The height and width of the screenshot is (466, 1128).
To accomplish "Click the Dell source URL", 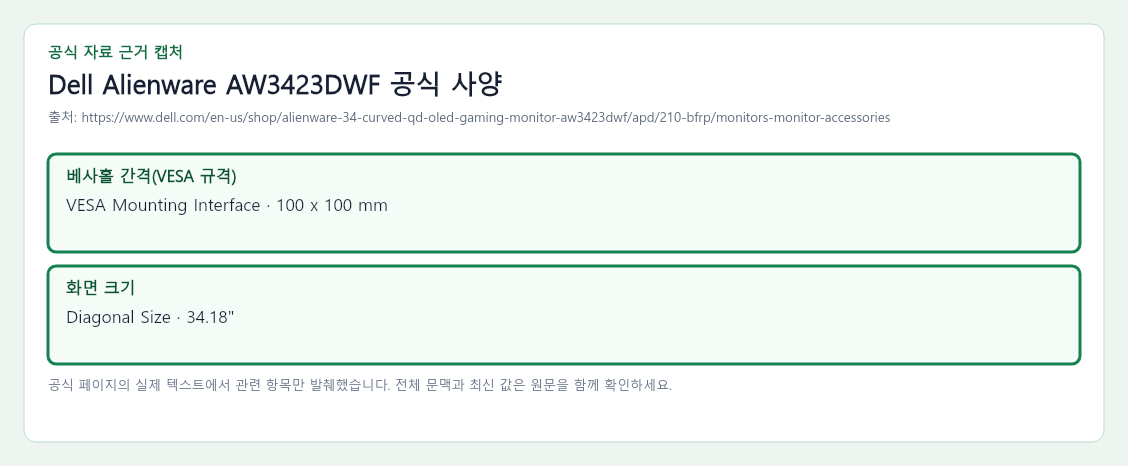I will tap(486, 117).
